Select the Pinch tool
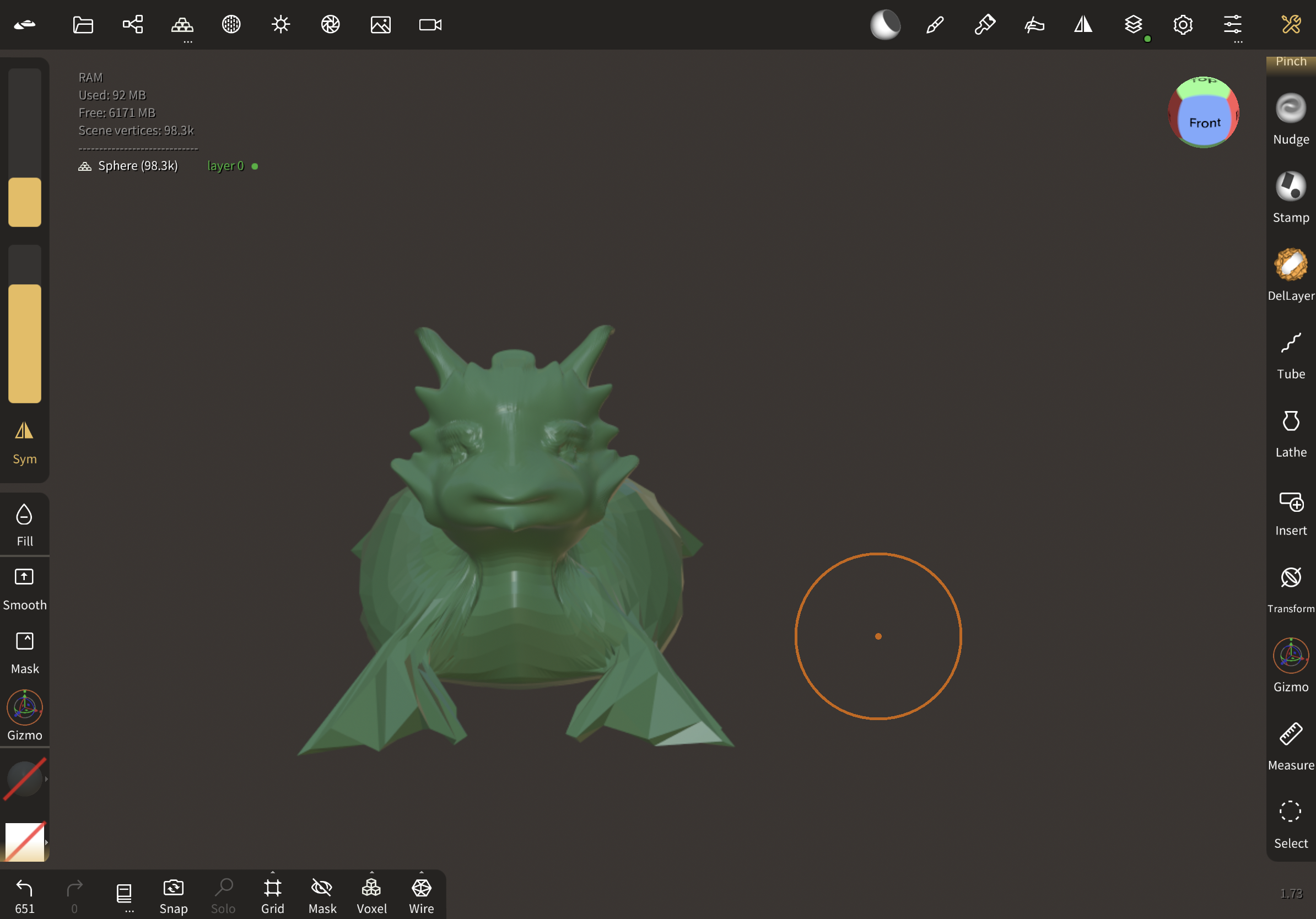Image resolution: width=1316 pixels, height=919 pixels. tap(1291, 62)
